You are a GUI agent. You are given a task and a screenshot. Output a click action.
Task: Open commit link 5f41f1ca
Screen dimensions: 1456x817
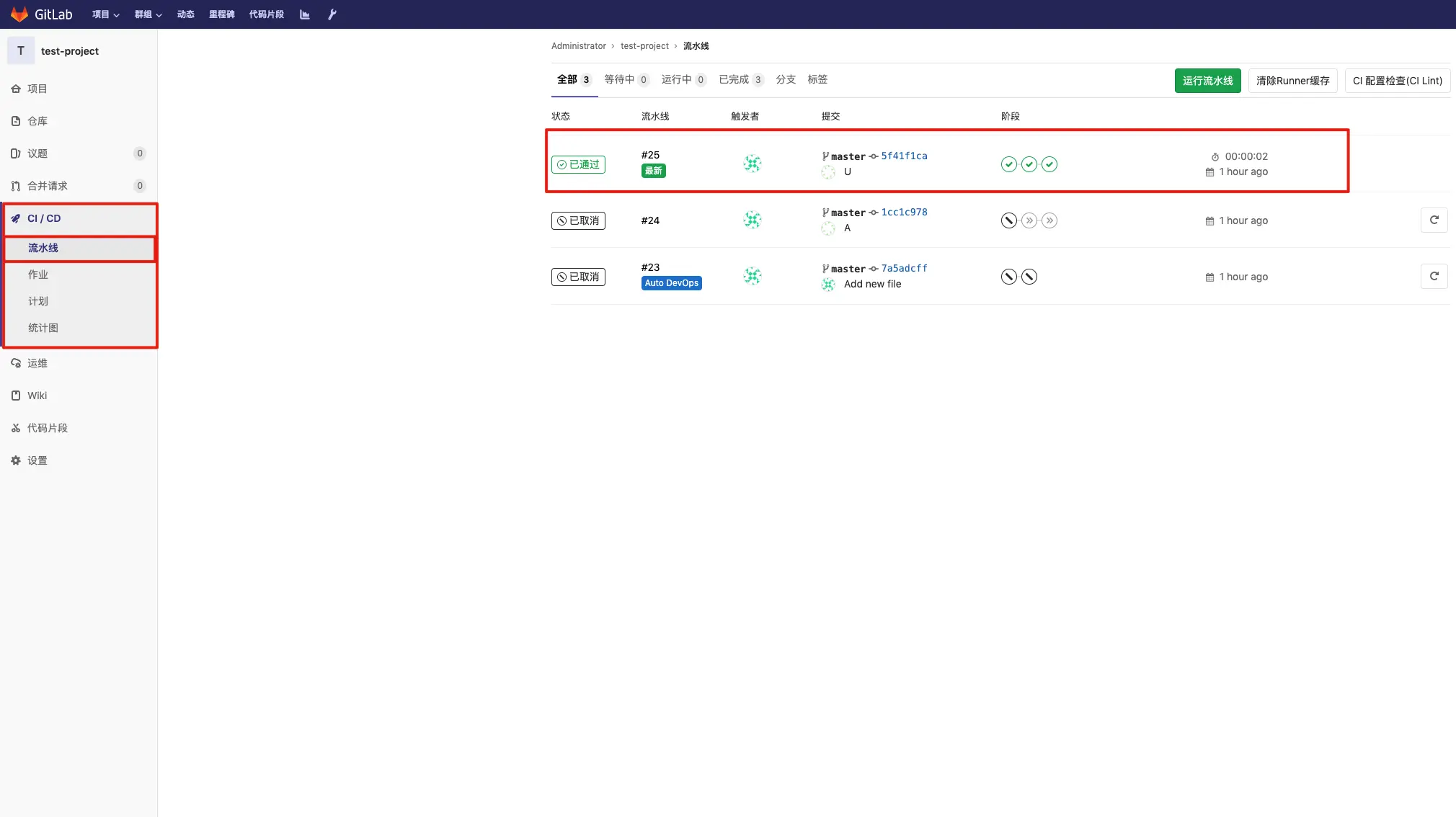click(904, 156)
